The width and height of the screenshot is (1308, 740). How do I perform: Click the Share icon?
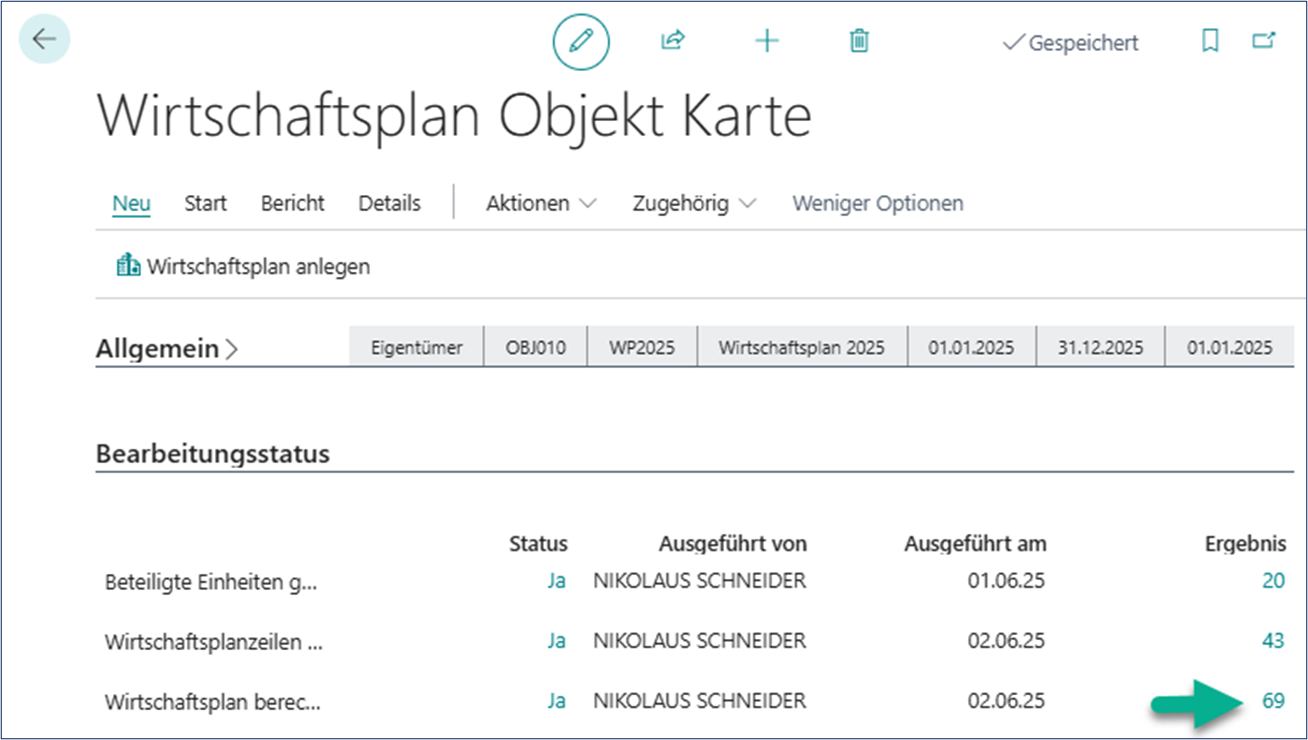click(672, 40)
